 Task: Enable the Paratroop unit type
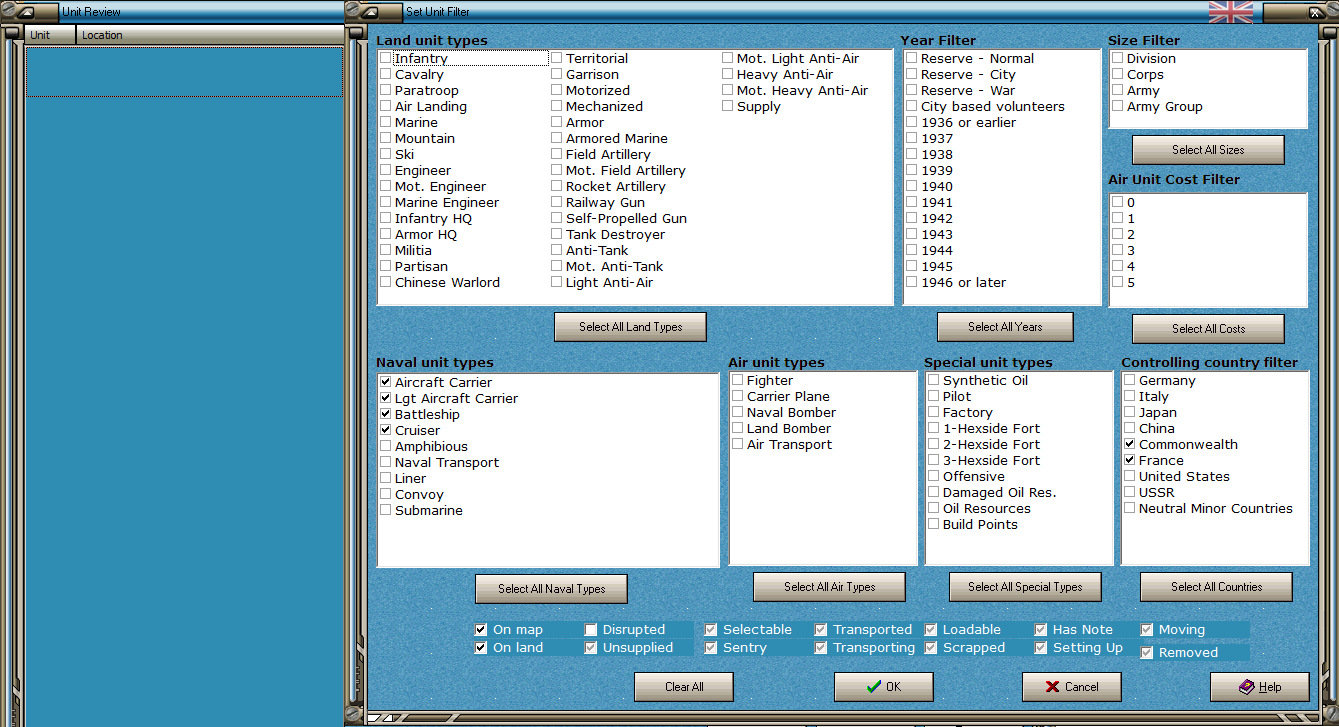(385, 90)
